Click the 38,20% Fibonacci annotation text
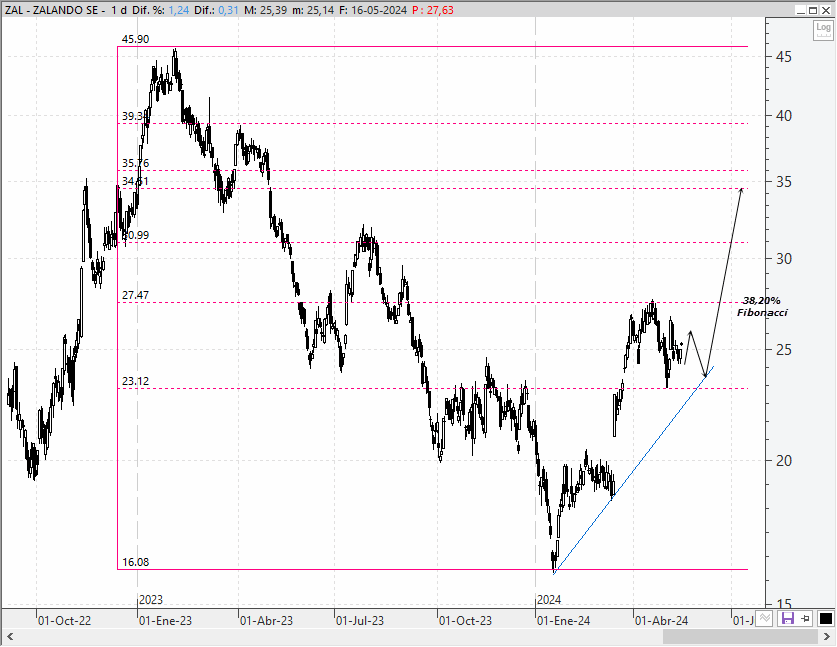 pyautogui.click(x=762, y=306)
